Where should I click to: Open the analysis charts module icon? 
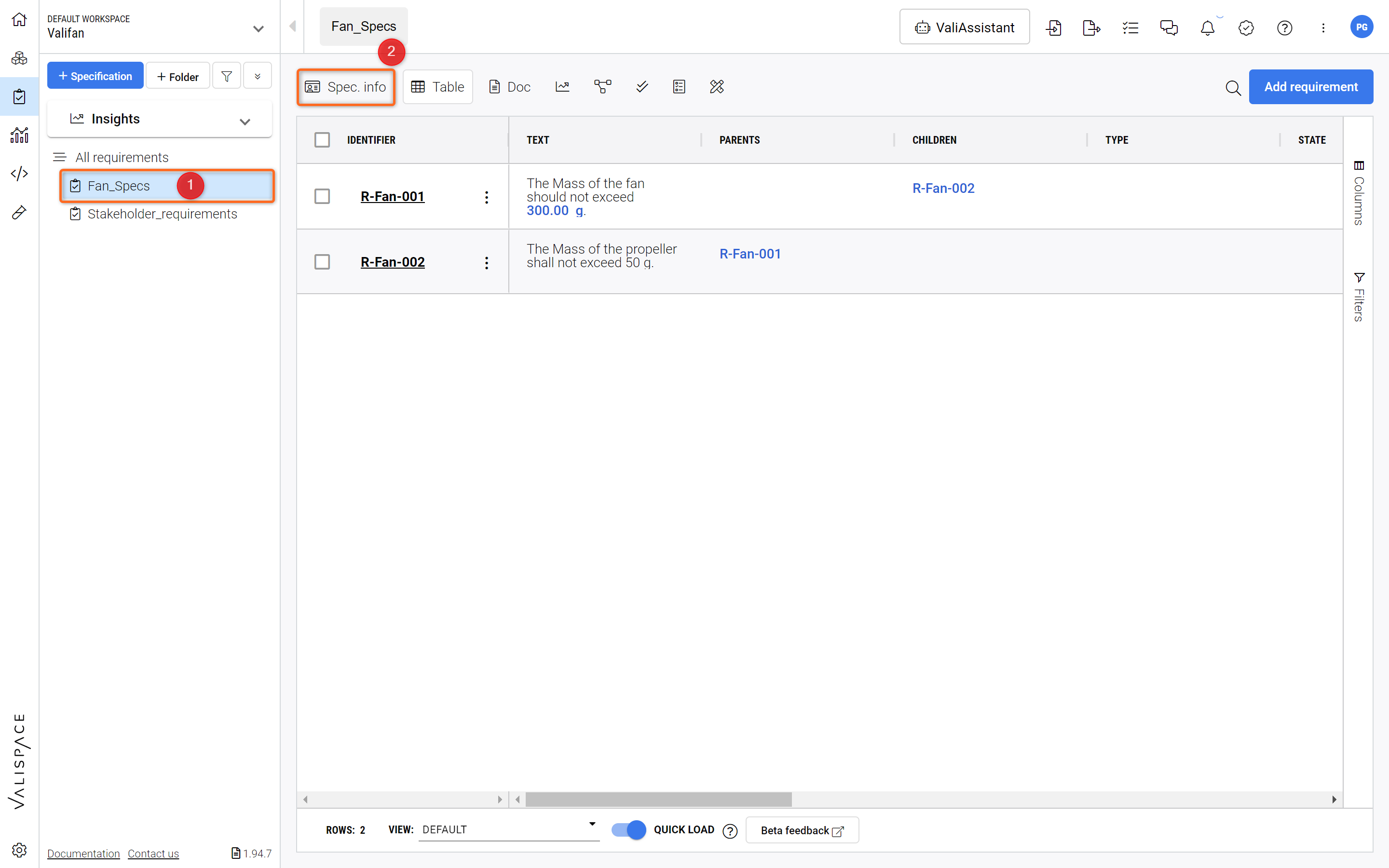tap(19, 135)
